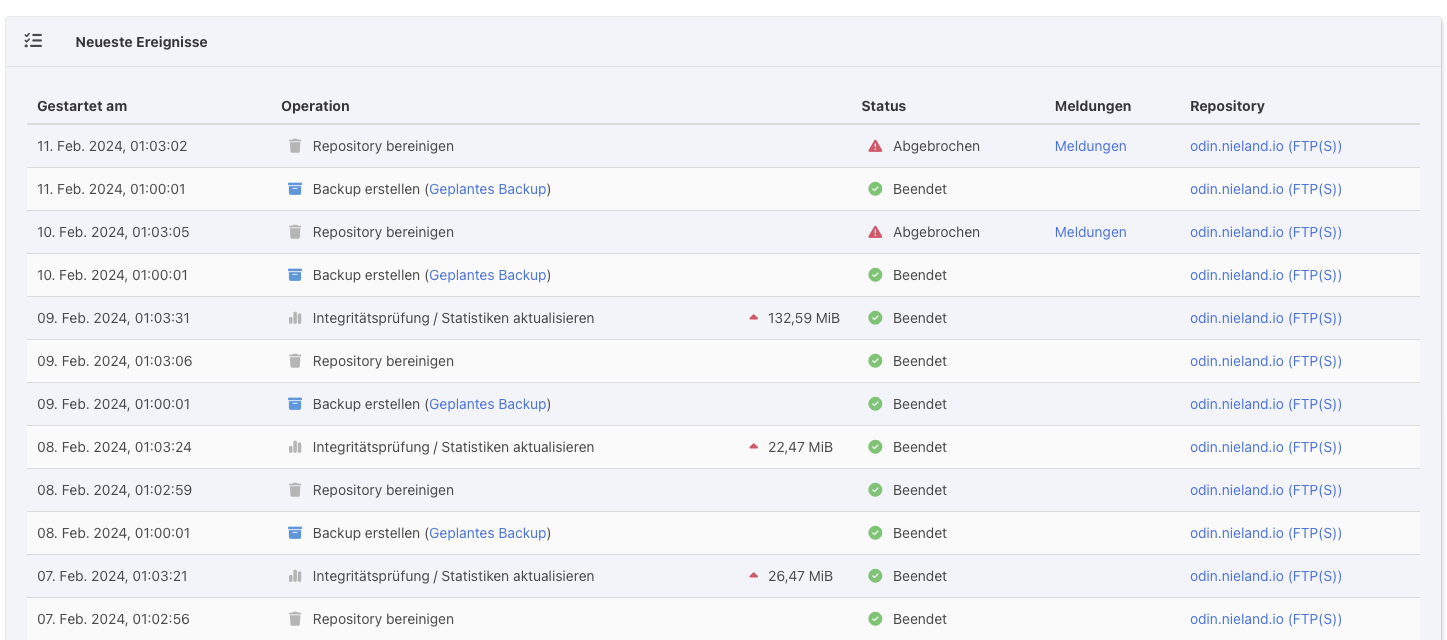Click the bar chart icon for 09. Feb. integrity check
This screenshot has width=1447, height=640.
click(x=295, y=318)
